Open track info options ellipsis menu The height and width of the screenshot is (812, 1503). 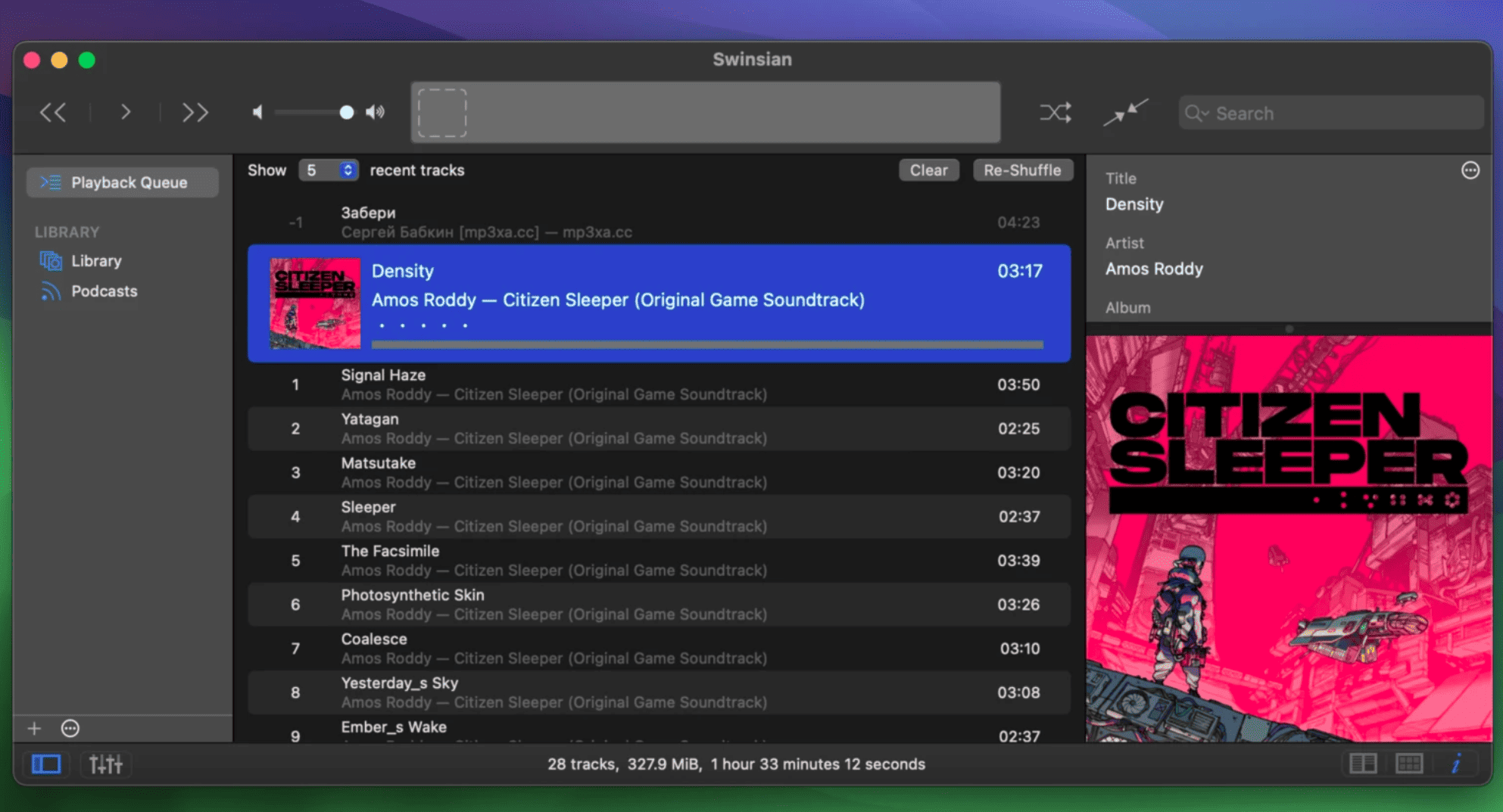pyautogui.click(x=1470, y=170)
